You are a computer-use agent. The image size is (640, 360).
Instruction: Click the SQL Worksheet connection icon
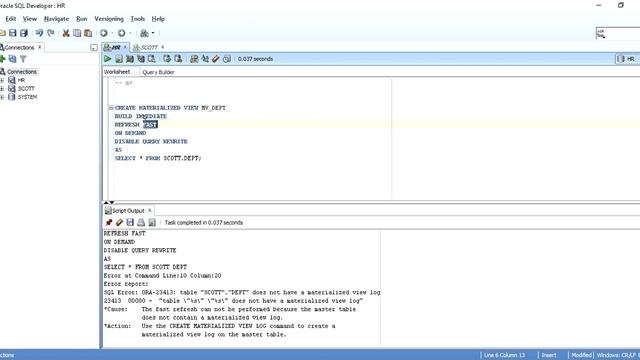pyautogui.click(x=144, y=33)
